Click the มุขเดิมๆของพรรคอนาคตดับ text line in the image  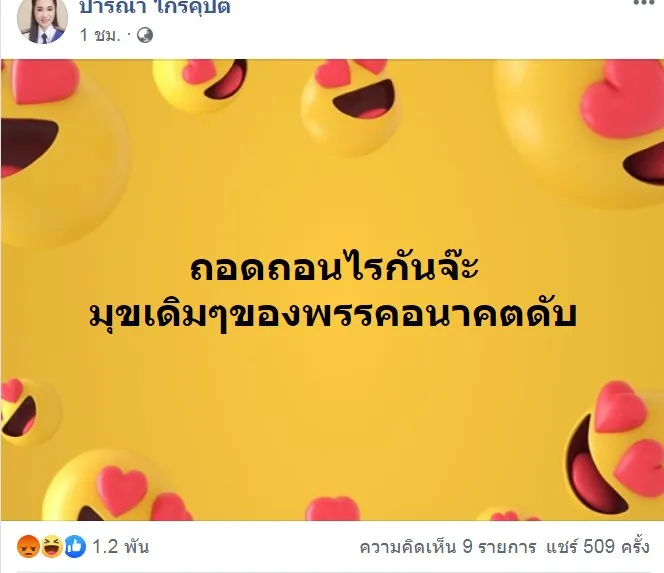(x=333, y=315)
